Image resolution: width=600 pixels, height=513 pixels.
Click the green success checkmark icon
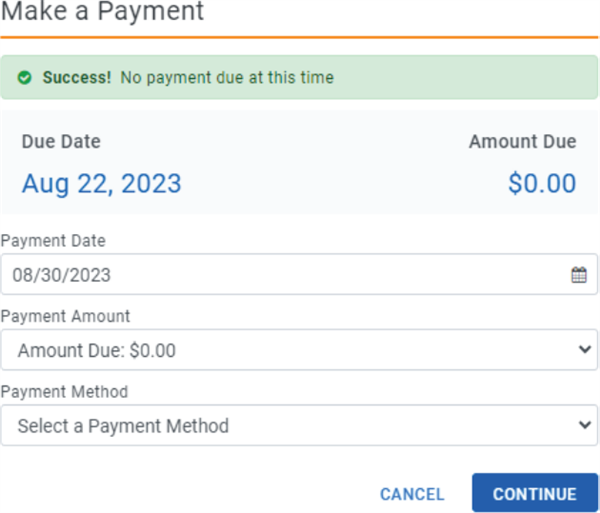pyautogui.click(x=24, y=78)
